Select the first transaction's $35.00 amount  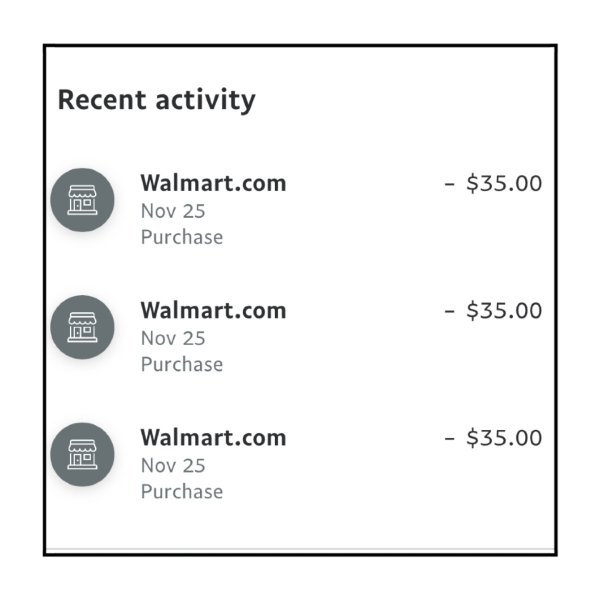point(504,183)
